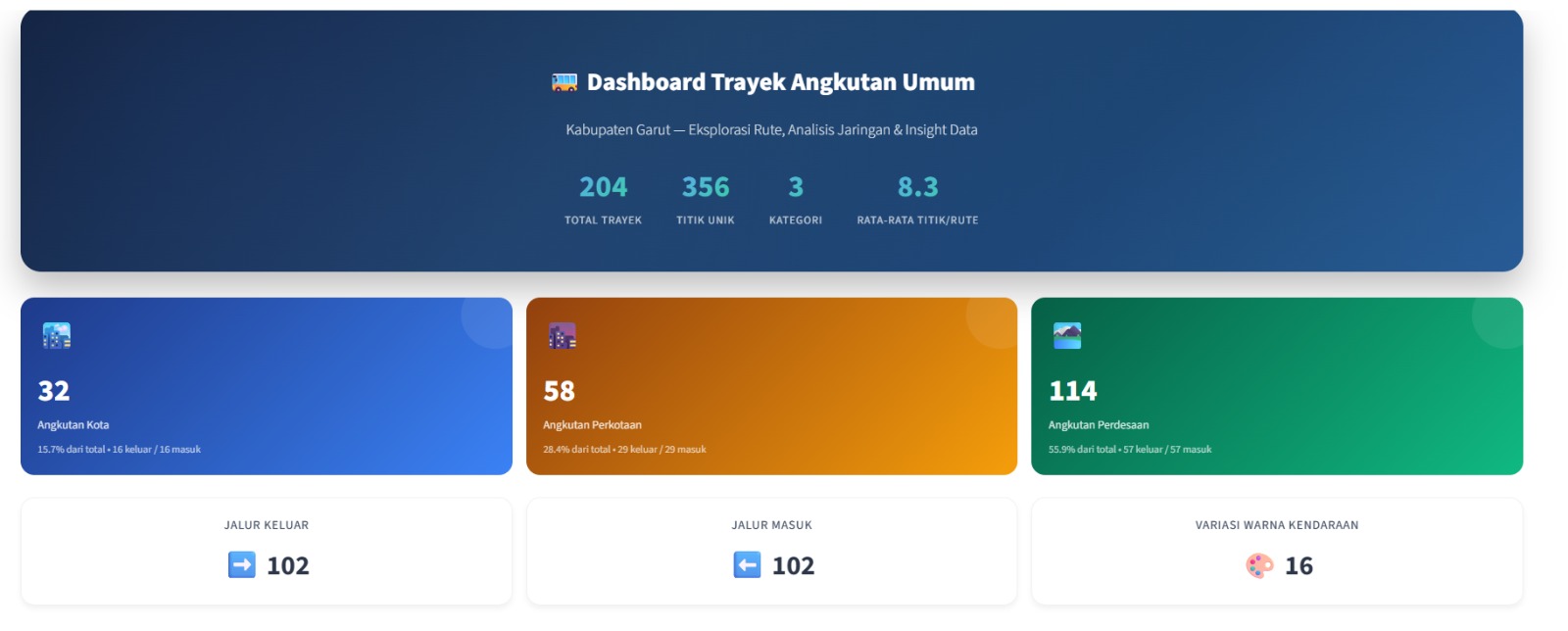Image resolution: width=1568 pixels, height=631 pixels.
Task: Open the 'Angkutan Perdesaan' card label
Action: (1099, 425)
